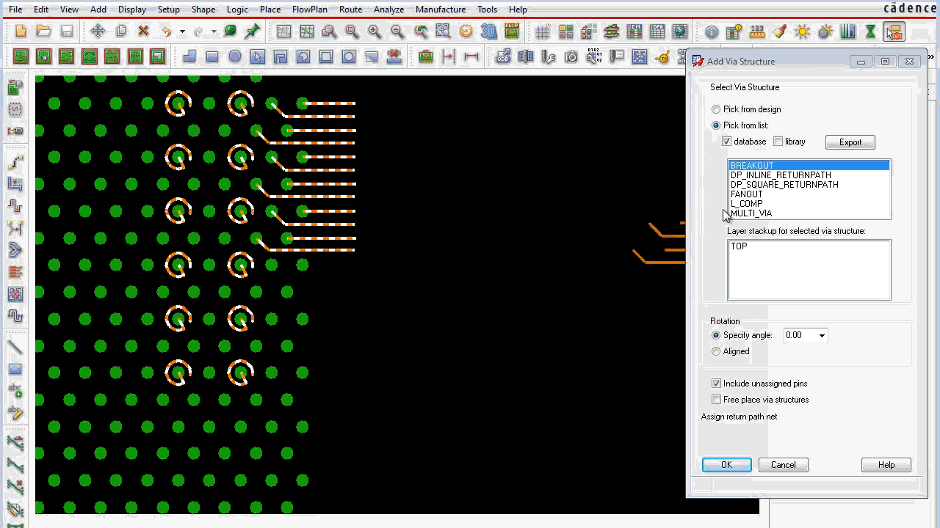The height and width of the screenshot is (528, 940).
Task: Select the blue circle shape tool
Action: (234, 56)
